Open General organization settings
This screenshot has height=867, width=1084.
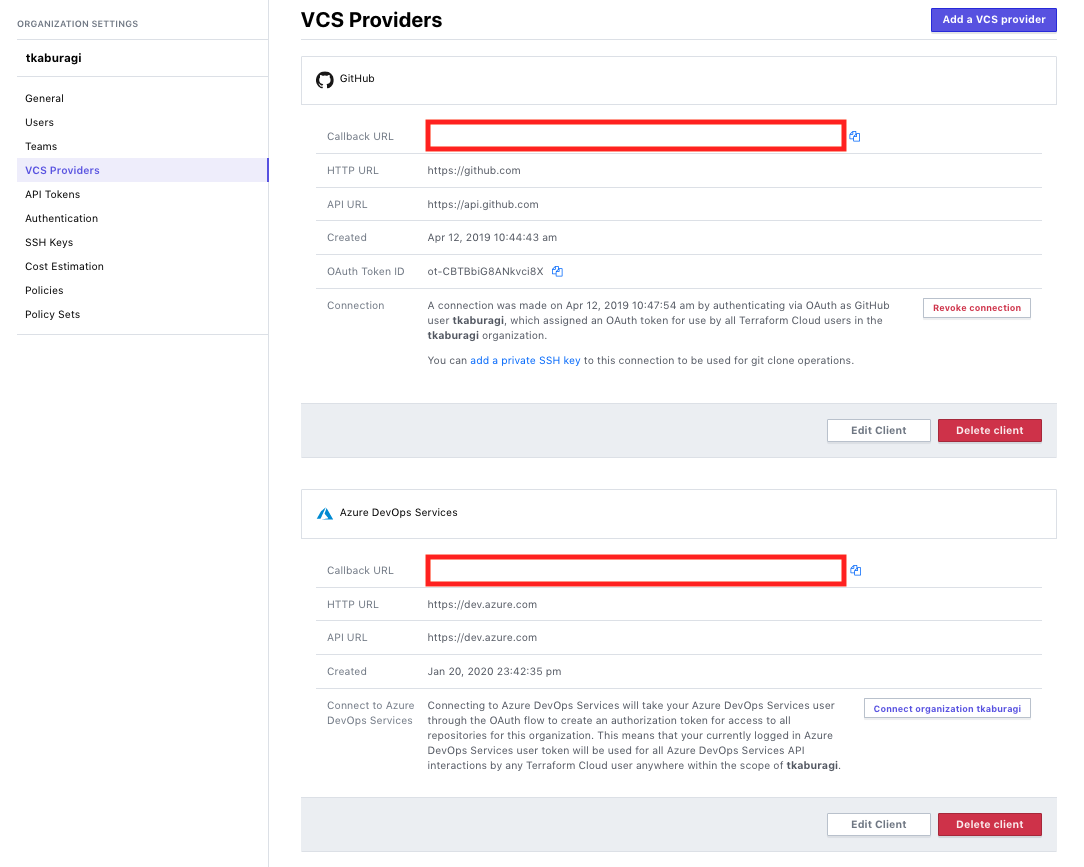click(44, 98)
